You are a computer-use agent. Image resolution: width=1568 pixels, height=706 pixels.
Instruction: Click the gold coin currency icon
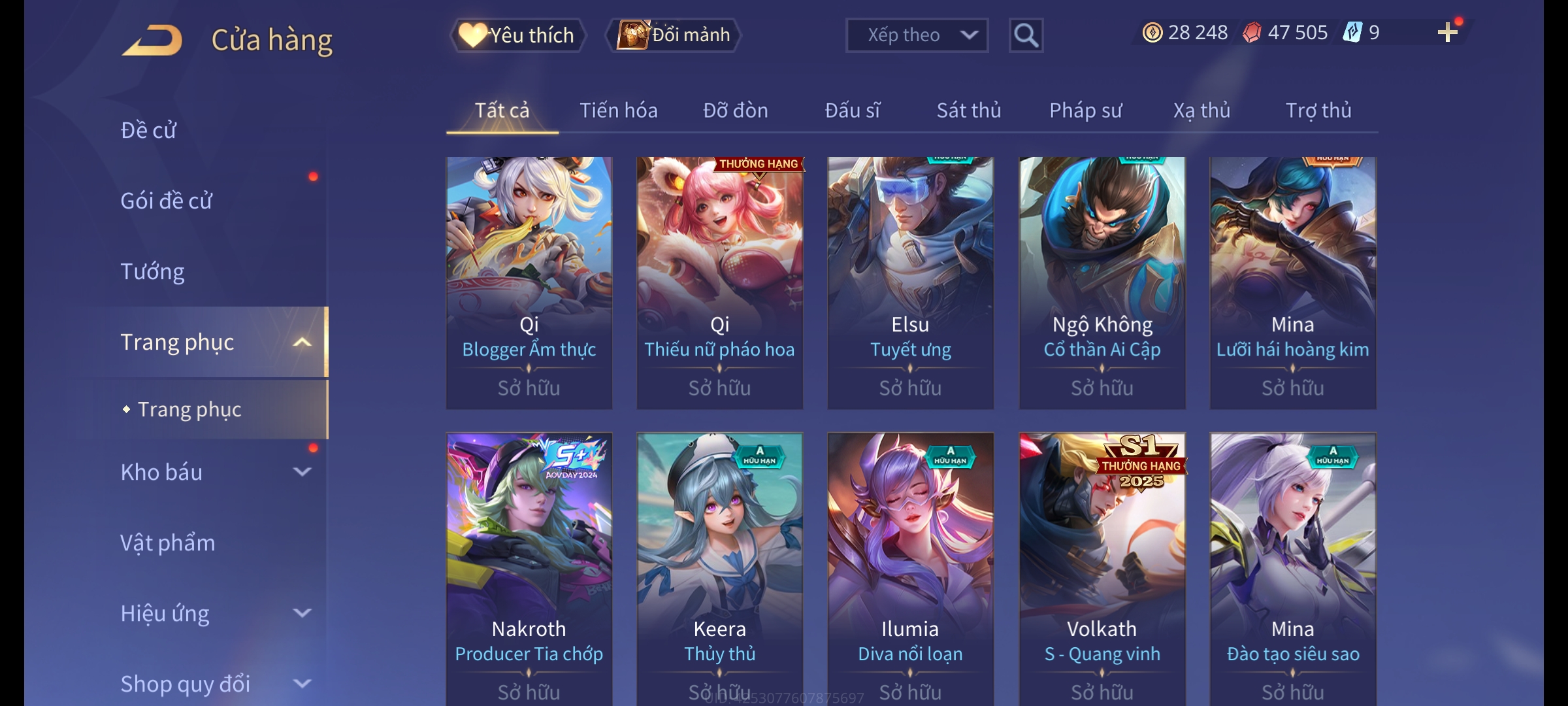[x=1152, y=33]
